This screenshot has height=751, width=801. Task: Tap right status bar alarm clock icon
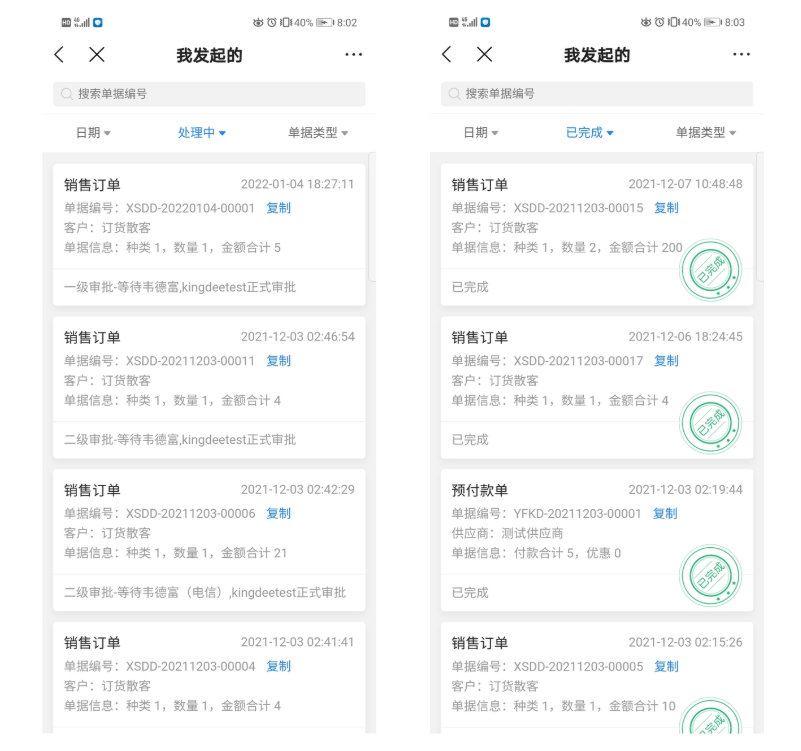click(x=659, y=22)
